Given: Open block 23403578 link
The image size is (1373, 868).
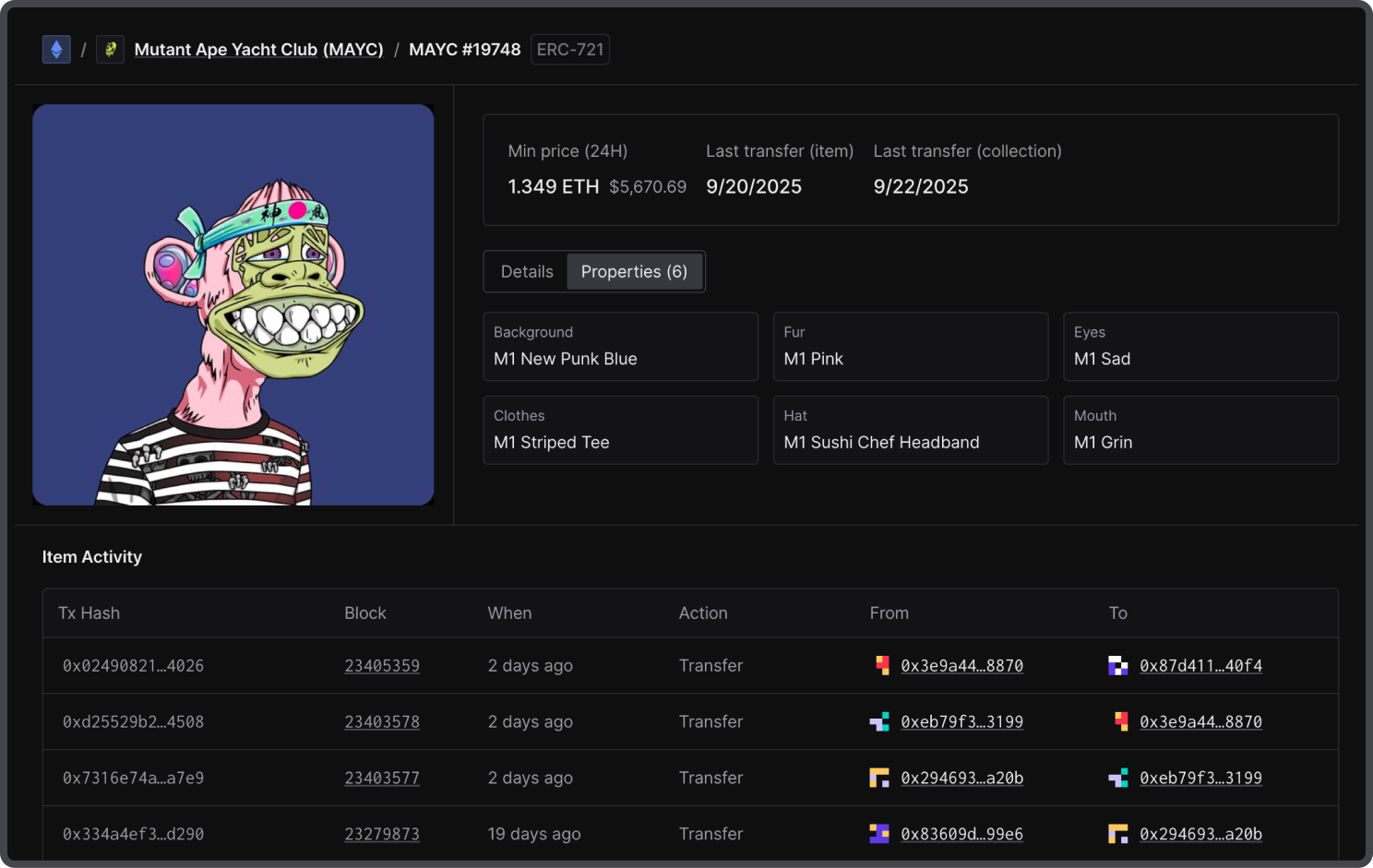Looking at the screenshot, I should pos(382,722).
